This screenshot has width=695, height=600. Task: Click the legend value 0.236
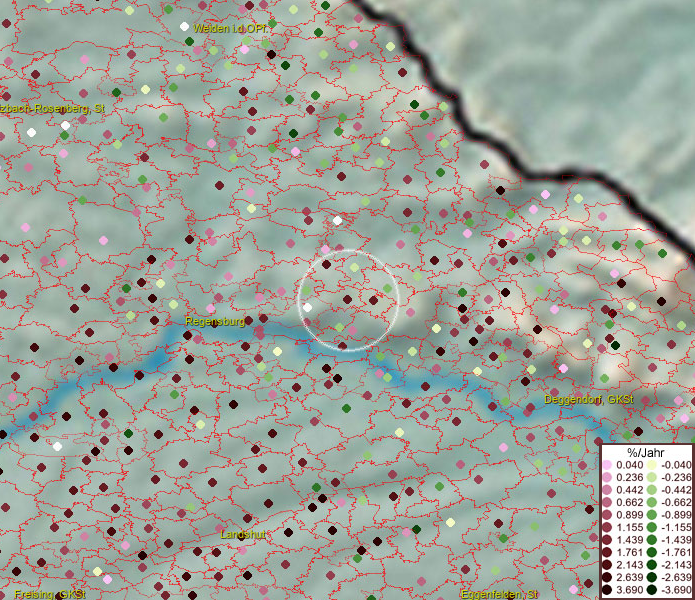pyautogui.click(x=630, y=477)
